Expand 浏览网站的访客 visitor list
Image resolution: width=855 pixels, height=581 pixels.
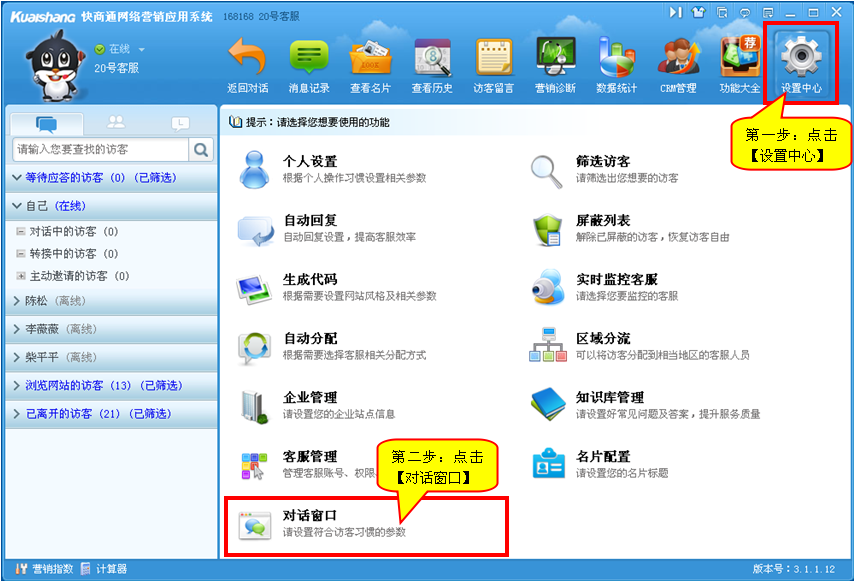point(17,386)
